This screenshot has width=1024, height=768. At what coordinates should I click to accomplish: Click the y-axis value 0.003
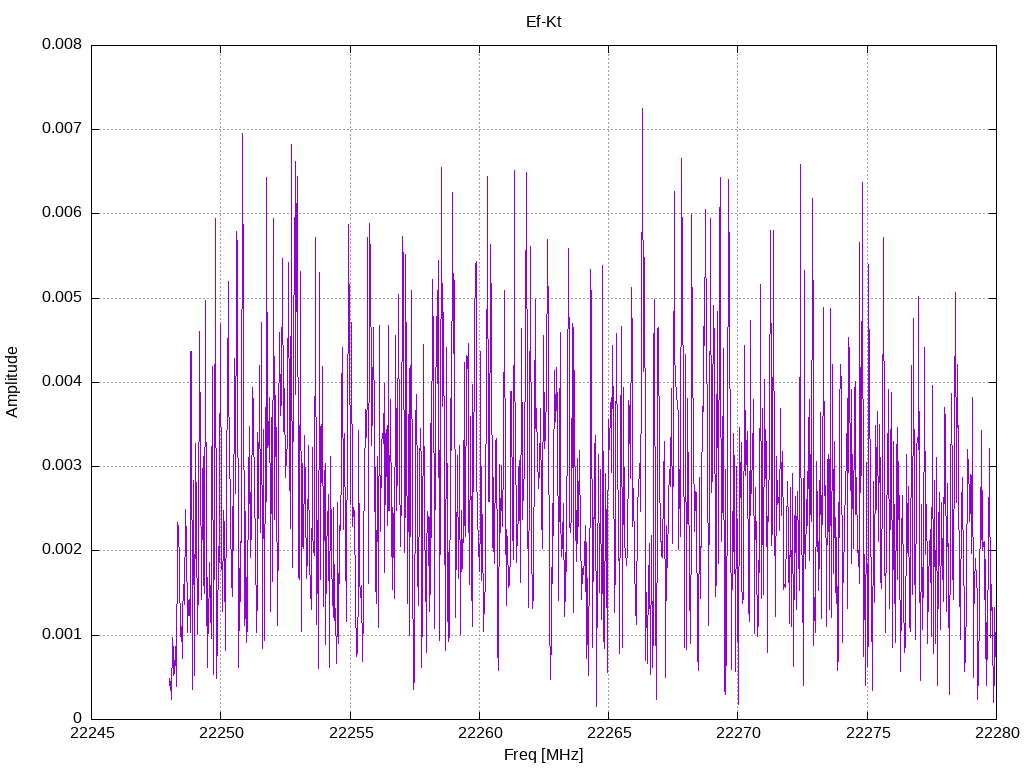tap(62, 466)
